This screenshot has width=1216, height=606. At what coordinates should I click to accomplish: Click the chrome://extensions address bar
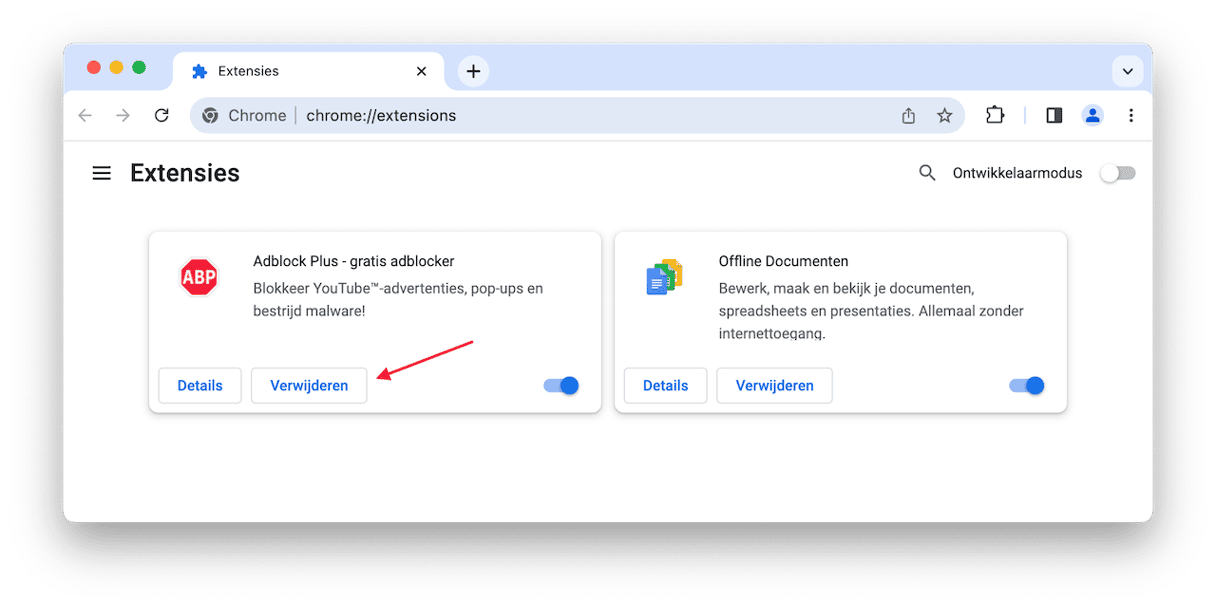(x=550, y=116)
